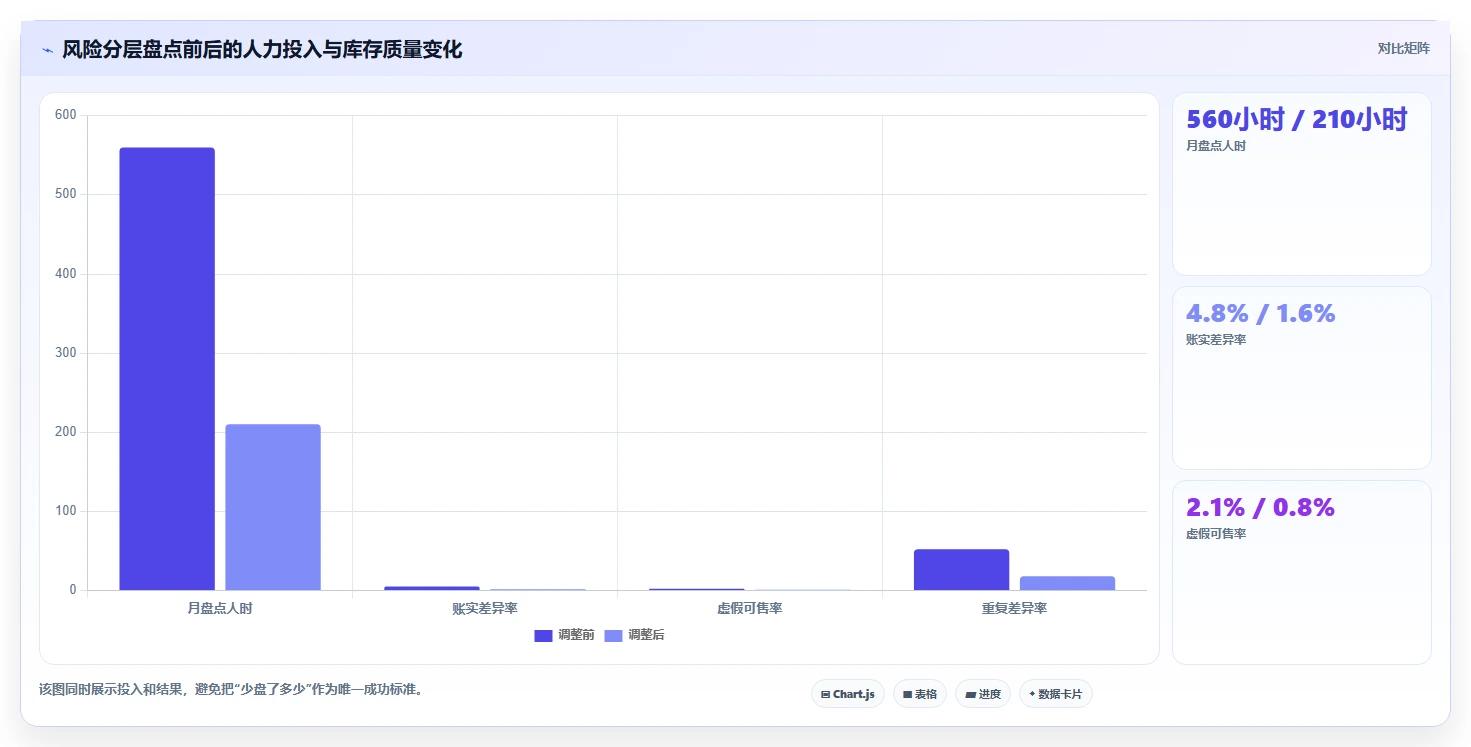
Task: Click the 调整前 bar for 账实差异率
Action: [x=432, y=588]
